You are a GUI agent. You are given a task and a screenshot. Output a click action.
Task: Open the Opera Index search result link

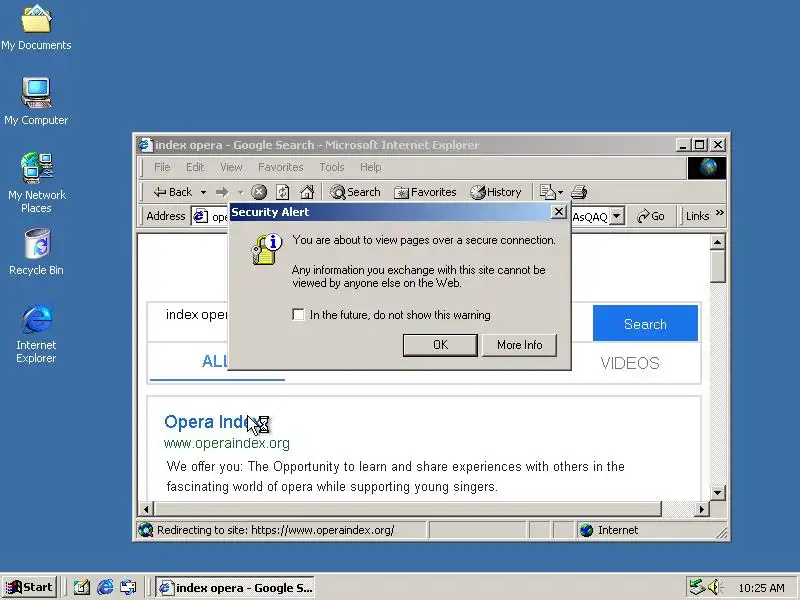click(x=212, y=422)
